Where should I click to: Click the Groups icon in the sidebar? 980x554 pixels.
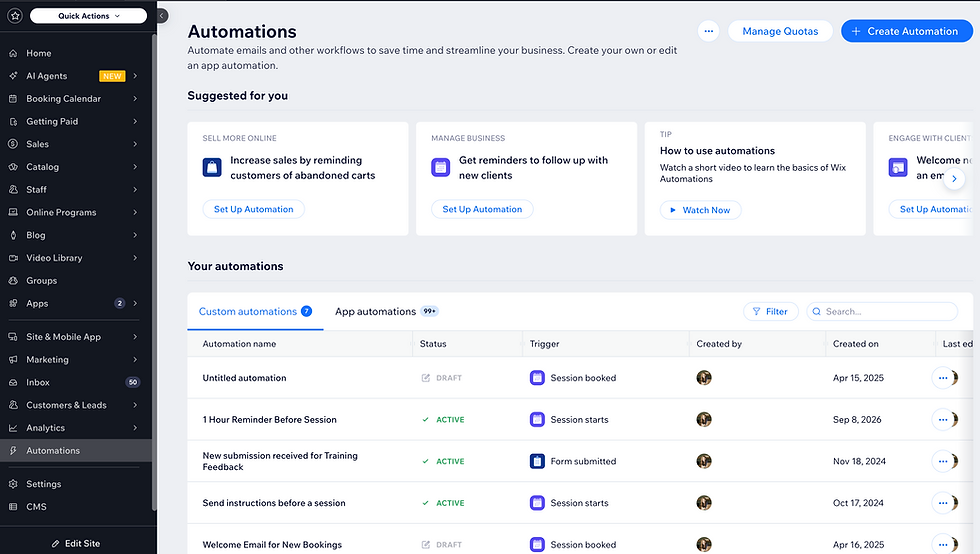click(x=13, y=281)
